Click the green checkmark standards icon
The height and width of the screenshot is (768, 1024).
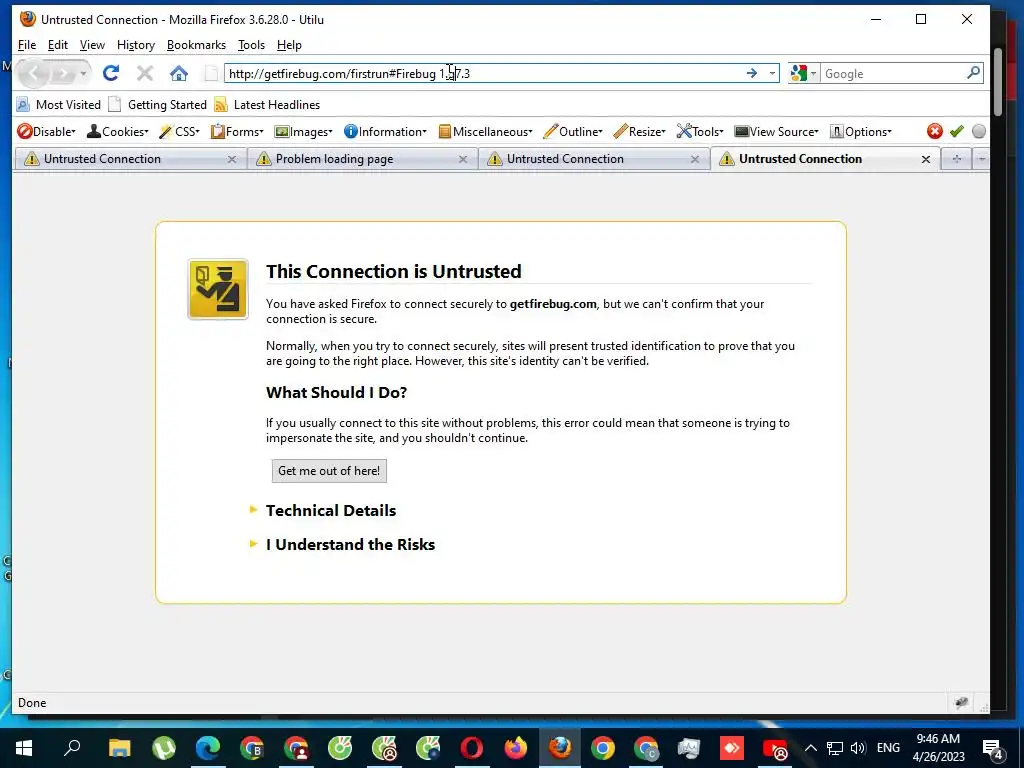pos(957,131)
